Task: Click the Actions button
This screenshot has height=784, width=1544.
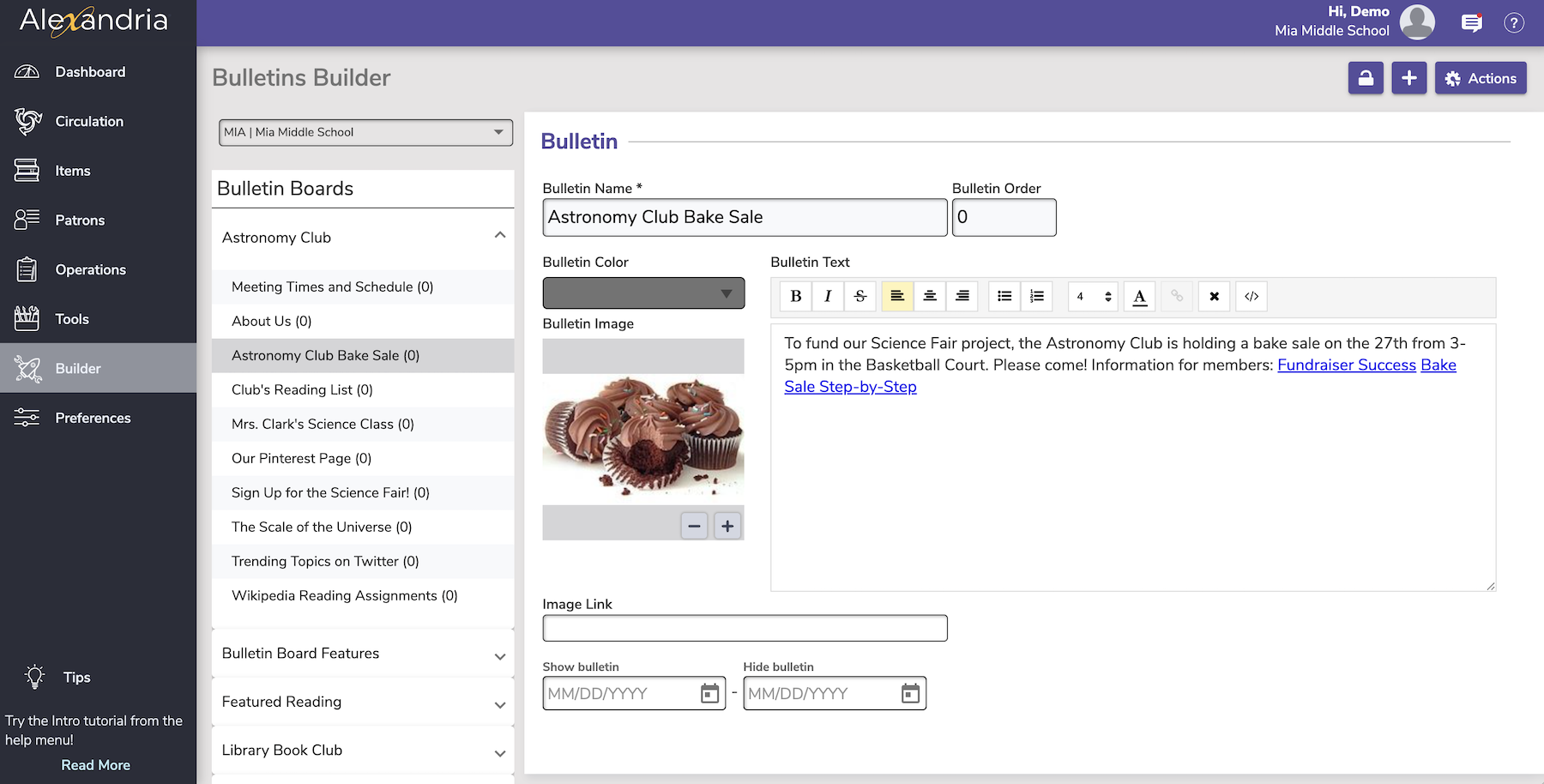Action: click(x=1481, y=77)
